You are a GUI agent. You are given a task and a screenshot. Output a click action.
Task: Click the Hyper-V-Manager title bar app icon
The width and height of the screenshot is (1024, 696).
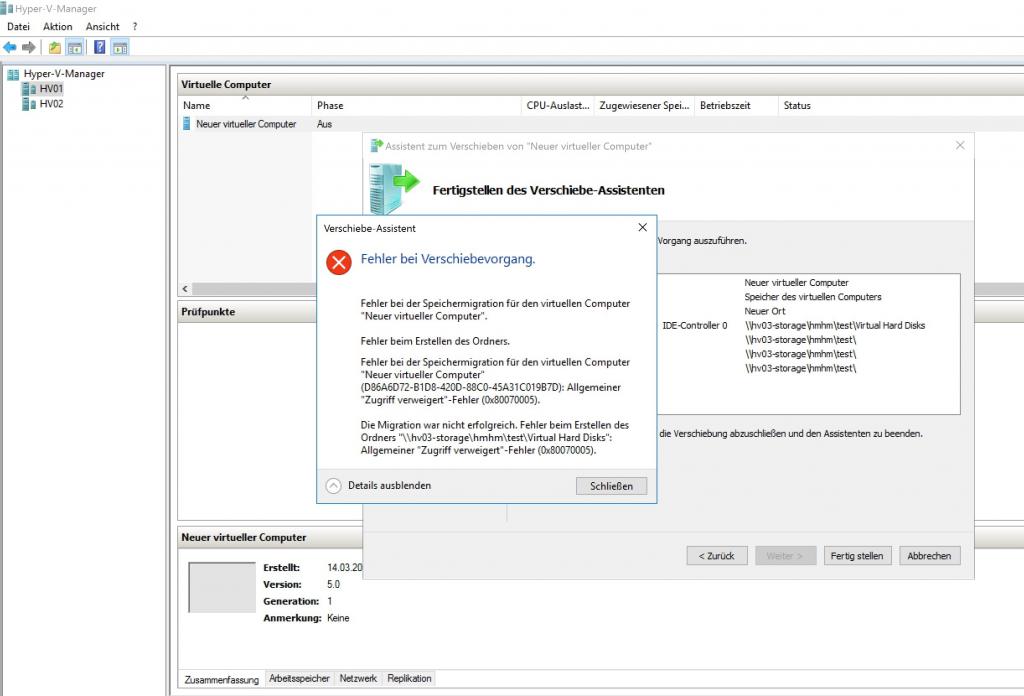click(7, 8)
